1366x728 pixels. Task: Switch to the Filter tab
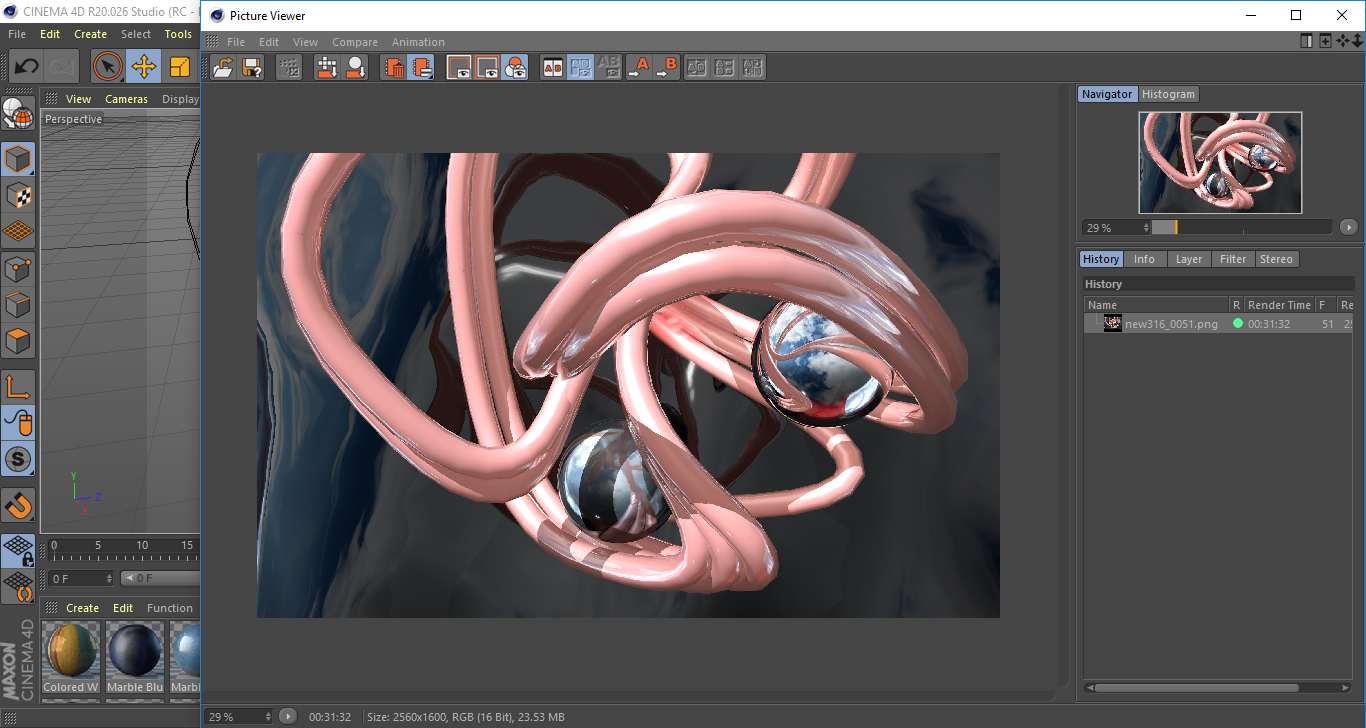pos(1233,259)
